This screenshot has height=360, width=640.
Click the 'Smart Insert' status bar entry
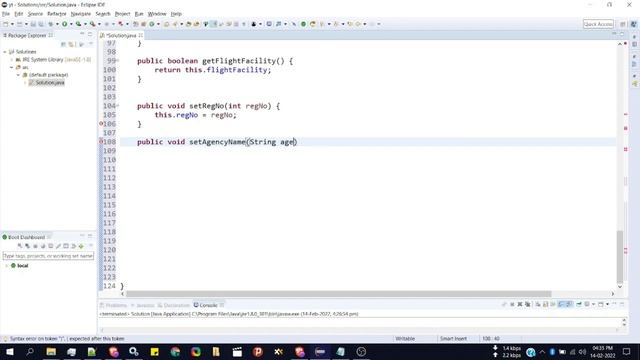pos(453,339)
